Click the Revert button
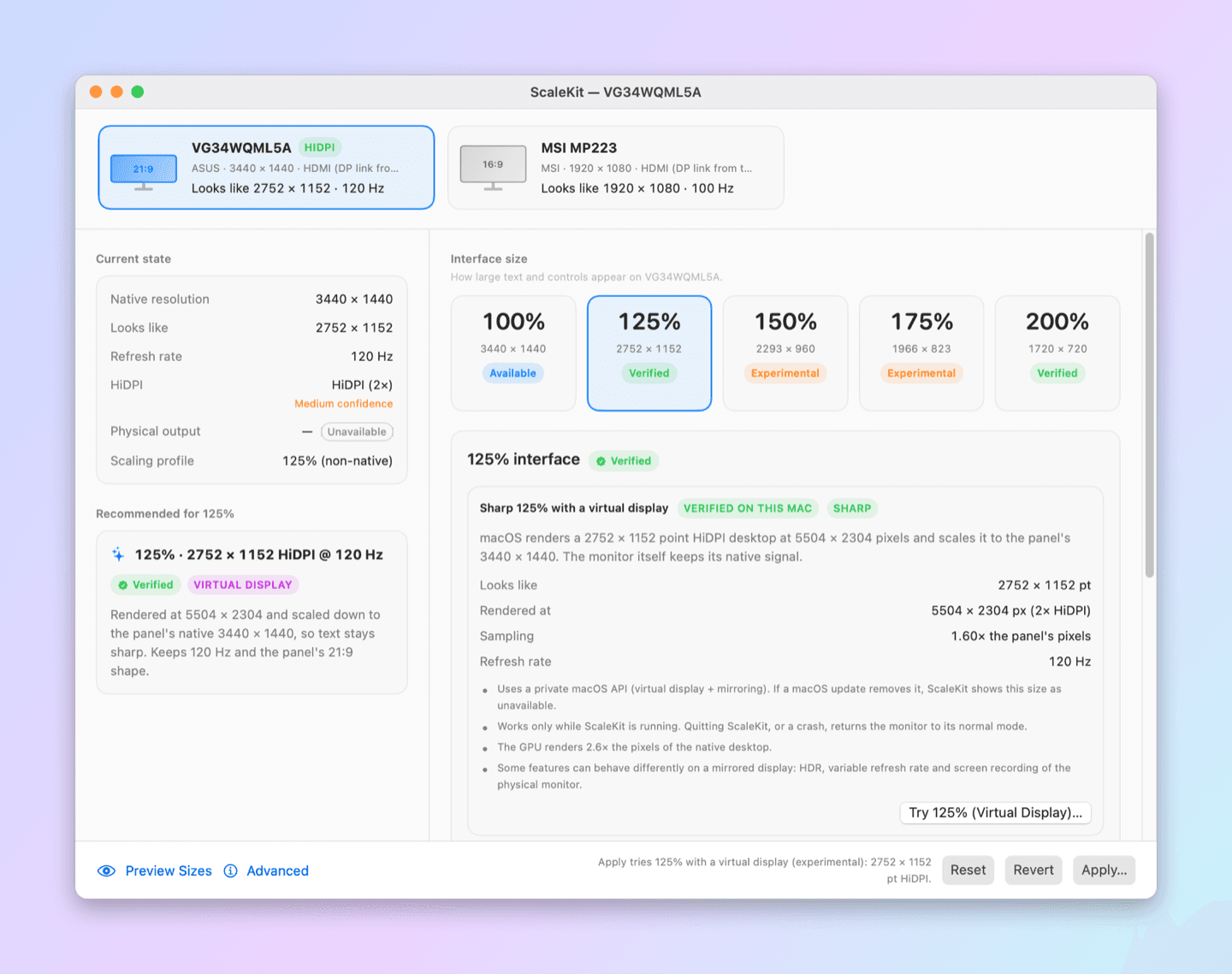 pyautogui.click(x=1034, y=870)
